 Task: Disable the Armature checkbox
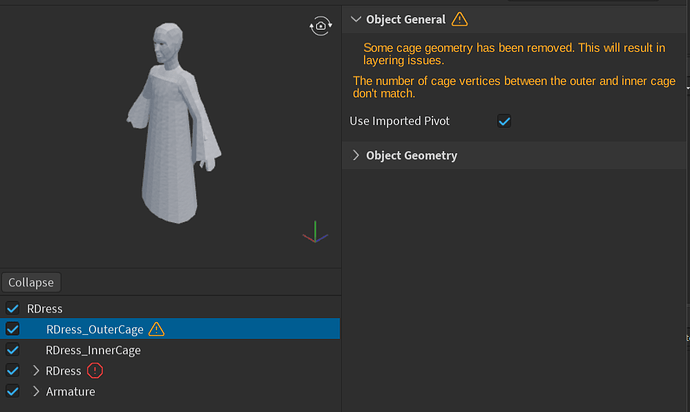point(12,391)
